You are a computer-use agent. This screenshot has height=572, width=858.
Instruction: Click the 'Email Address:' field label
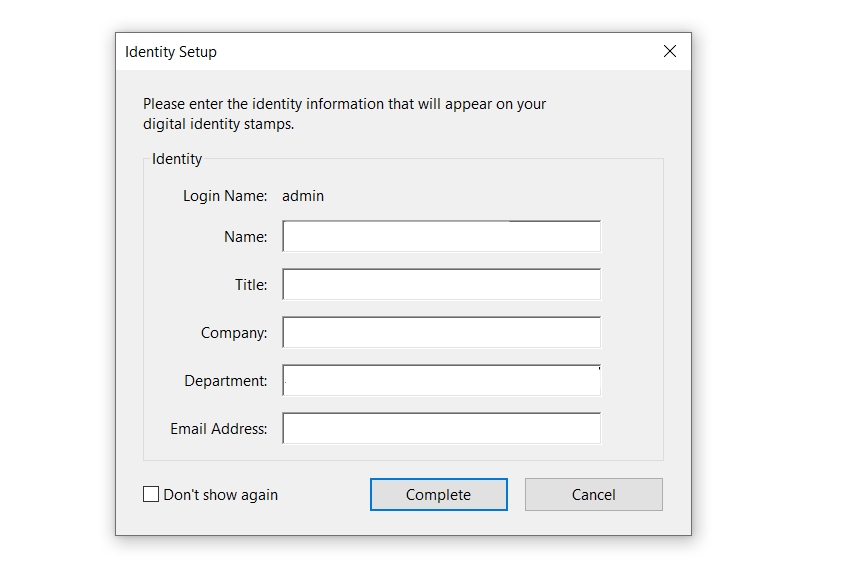(219, 429)
